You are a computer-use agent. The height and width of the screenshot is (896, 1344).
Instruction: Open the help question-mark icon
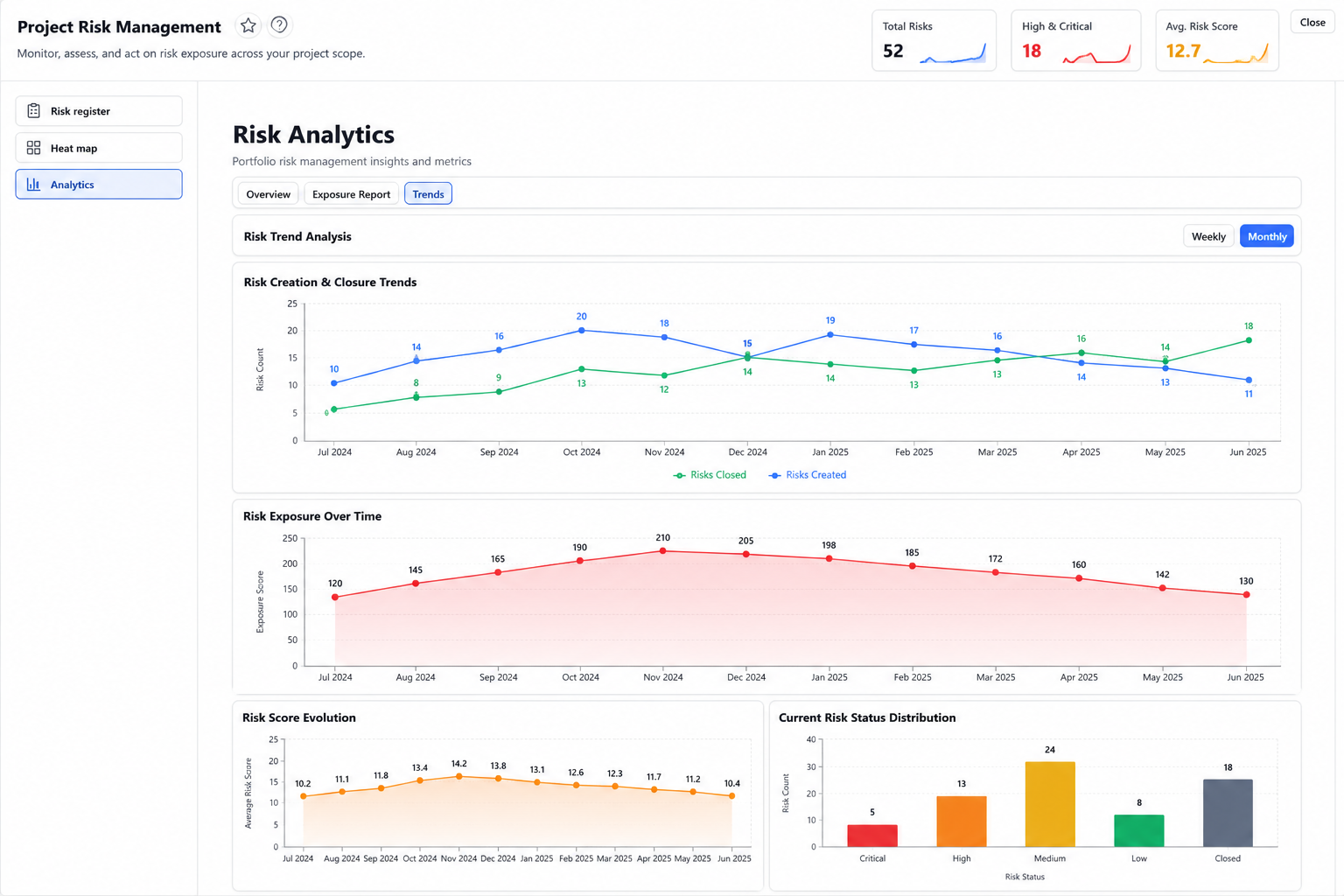(x=279, y=25)
